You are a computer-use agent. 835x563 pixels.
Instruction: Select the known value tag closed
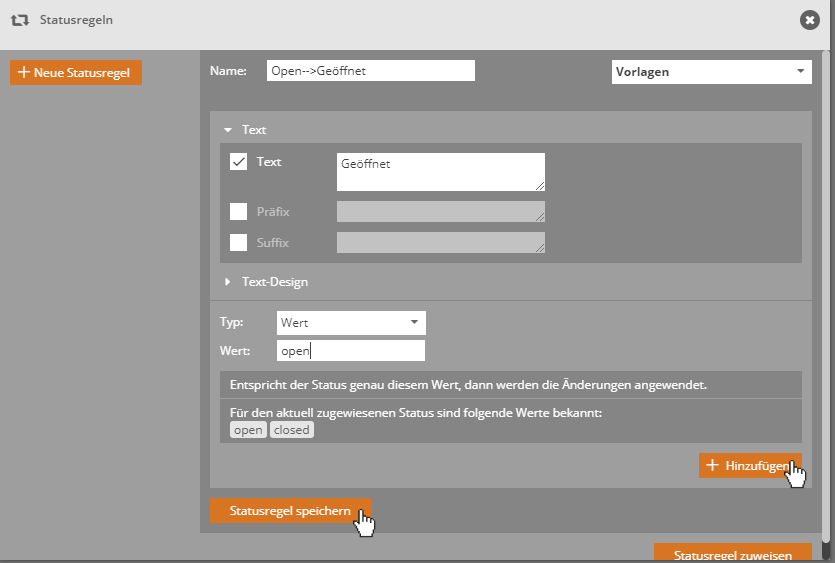[x=291, y=430]
